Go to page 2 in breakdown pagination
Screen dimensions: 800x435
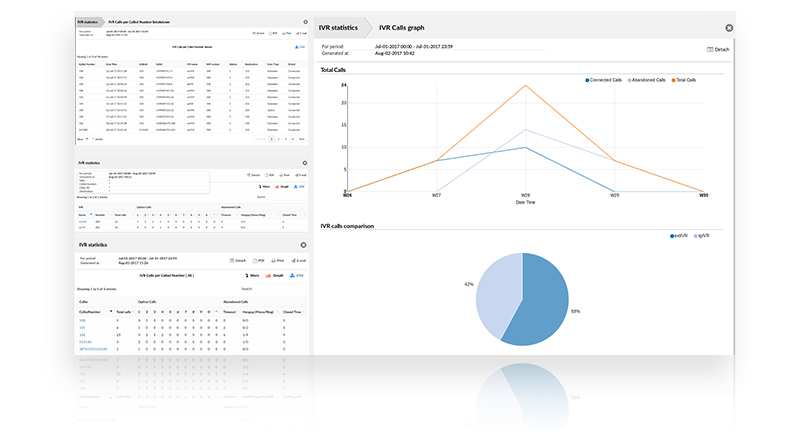pyautogui.click(x=279, y=139)
